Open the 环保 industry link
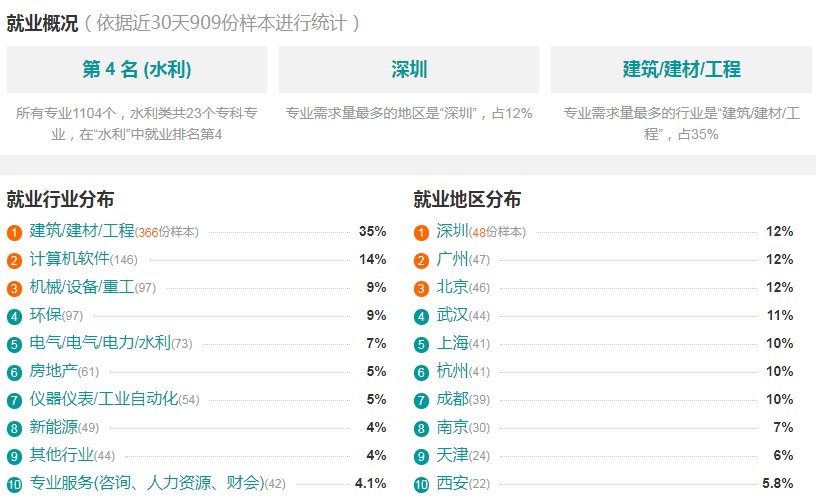The height and width of the screenshot is (500, 816). [45, 315]
